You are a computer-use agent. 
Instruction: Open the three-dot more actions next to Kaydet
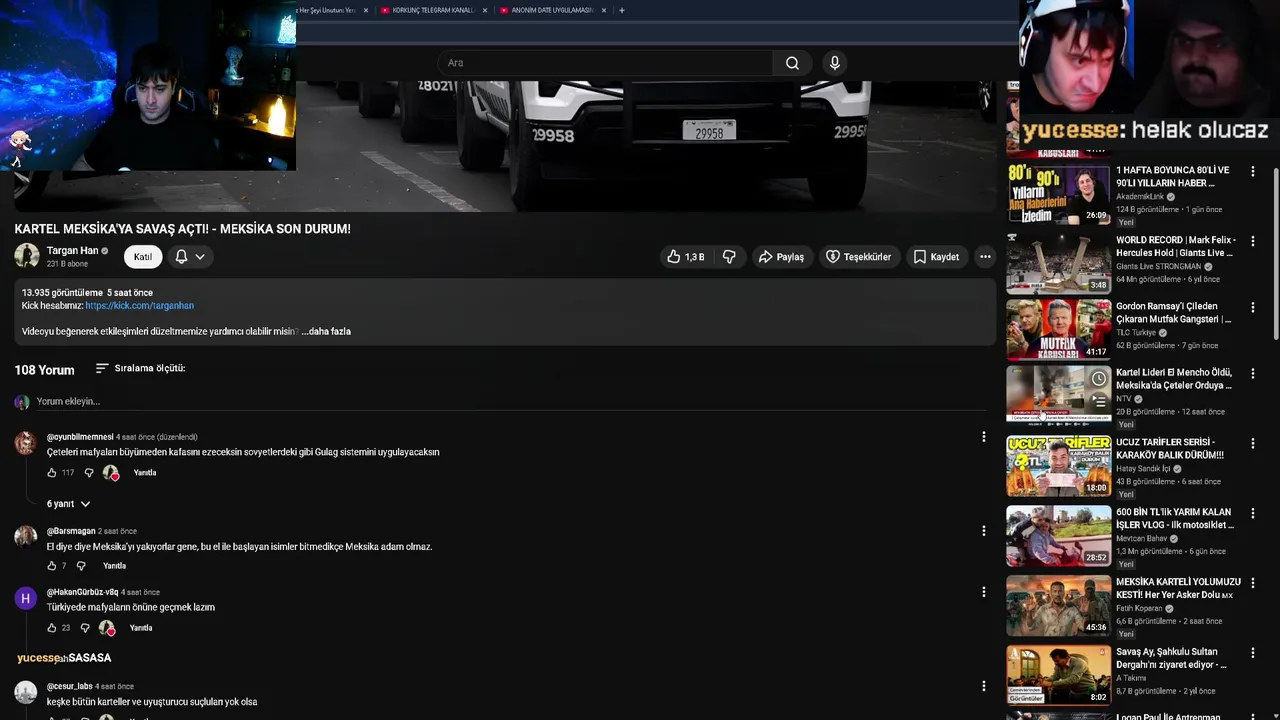click(x=985, y=257)
